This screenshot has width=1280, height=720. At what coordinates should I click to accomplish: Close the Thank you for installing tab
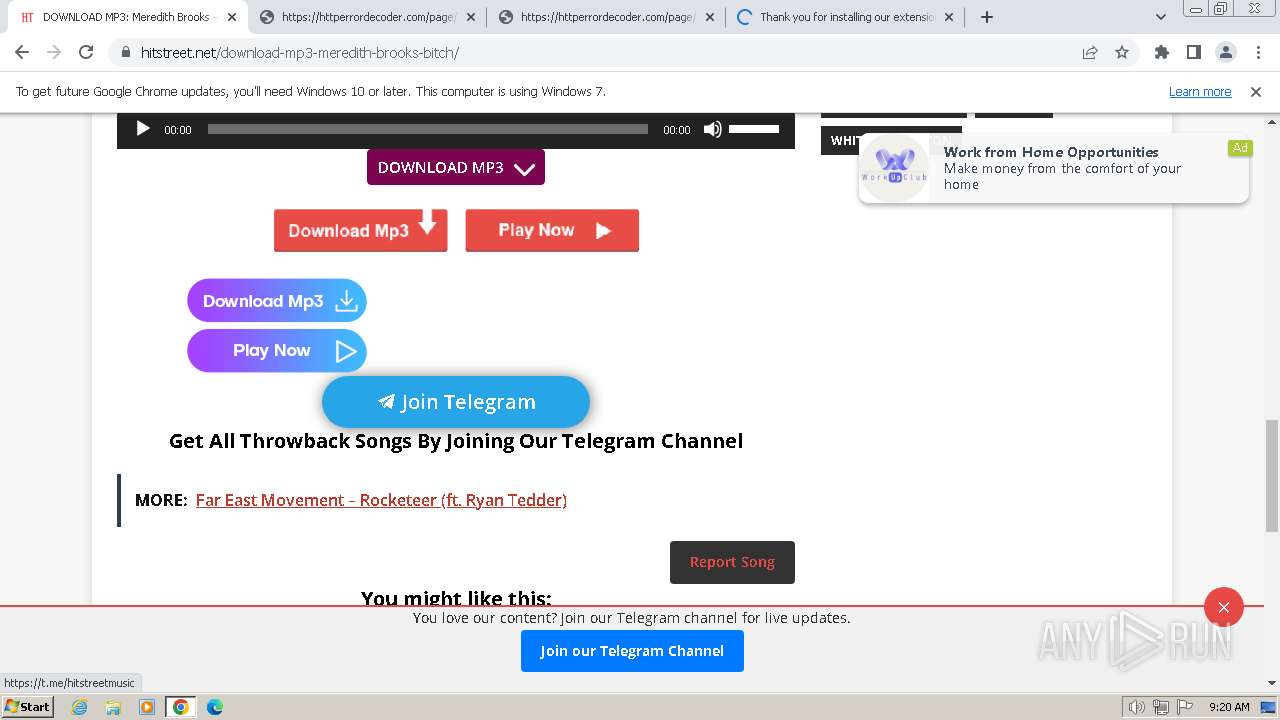coord(949,17)
